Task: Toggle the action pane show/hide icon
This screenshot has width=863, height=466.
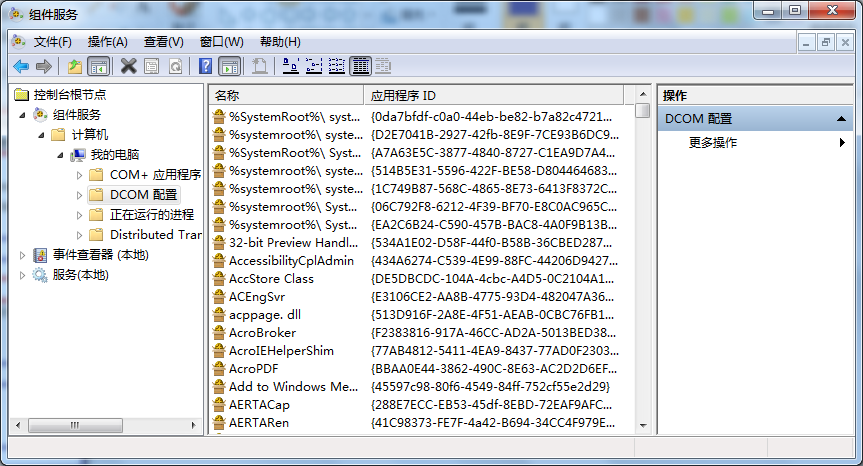Action: pos(230,67)
